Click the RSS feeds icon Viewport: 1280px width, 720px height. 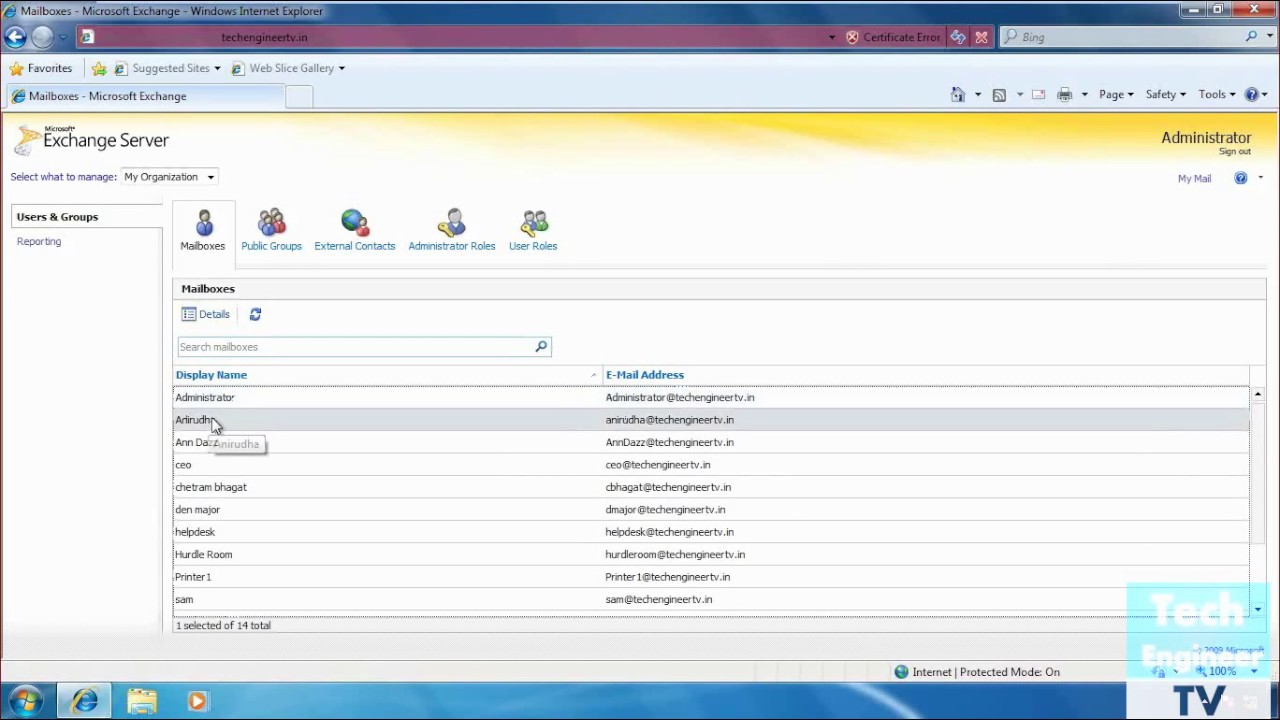(x=999, y=94)
